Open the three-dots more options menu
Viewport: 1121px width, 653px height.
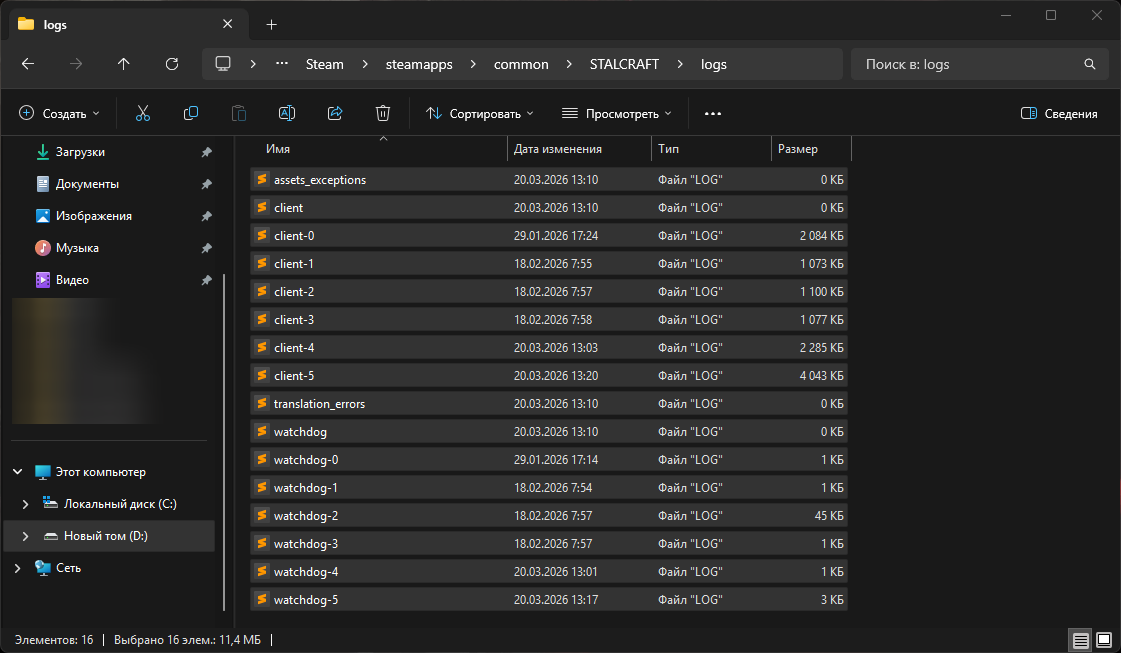pyautogui.click(x=712, y=114)
